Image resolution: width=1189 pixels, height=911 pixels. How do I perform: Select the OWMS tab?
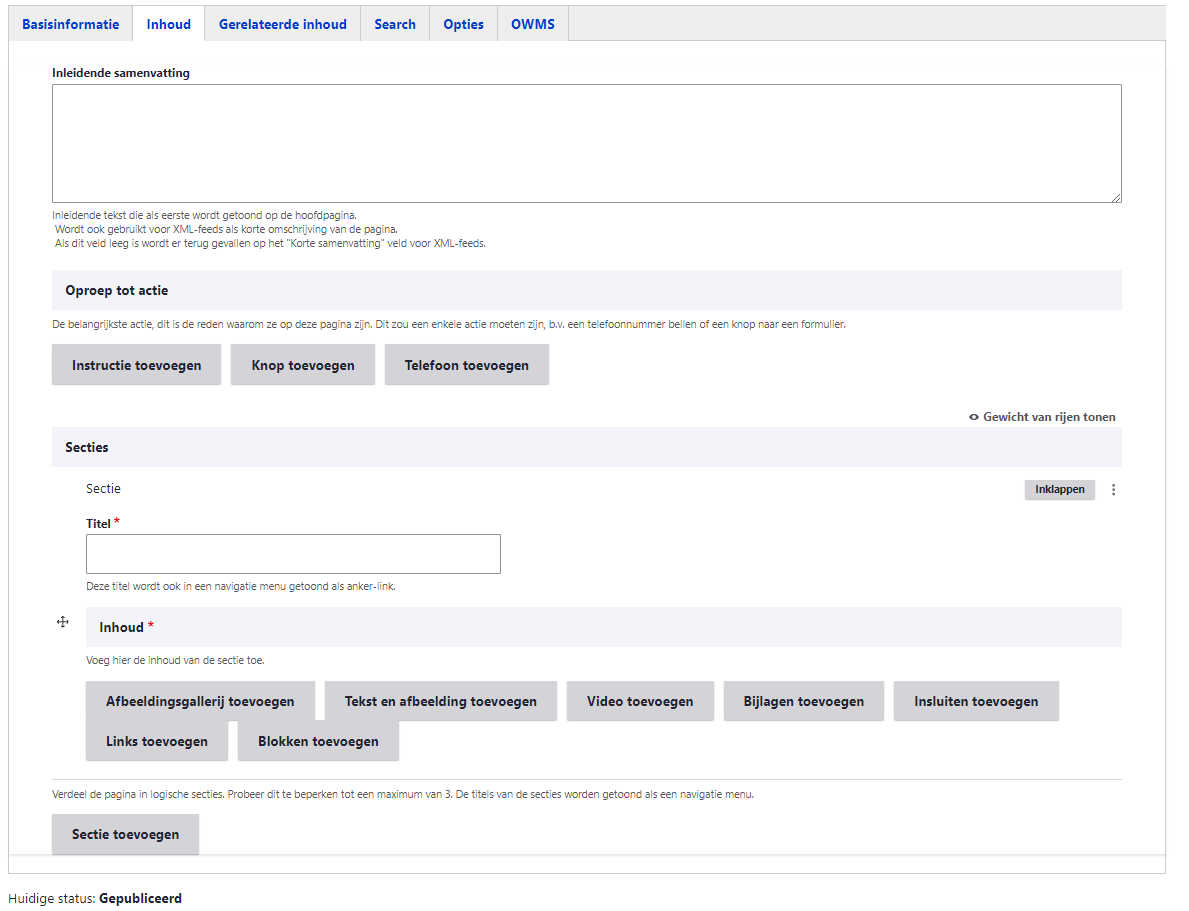[x=532, y=24]
